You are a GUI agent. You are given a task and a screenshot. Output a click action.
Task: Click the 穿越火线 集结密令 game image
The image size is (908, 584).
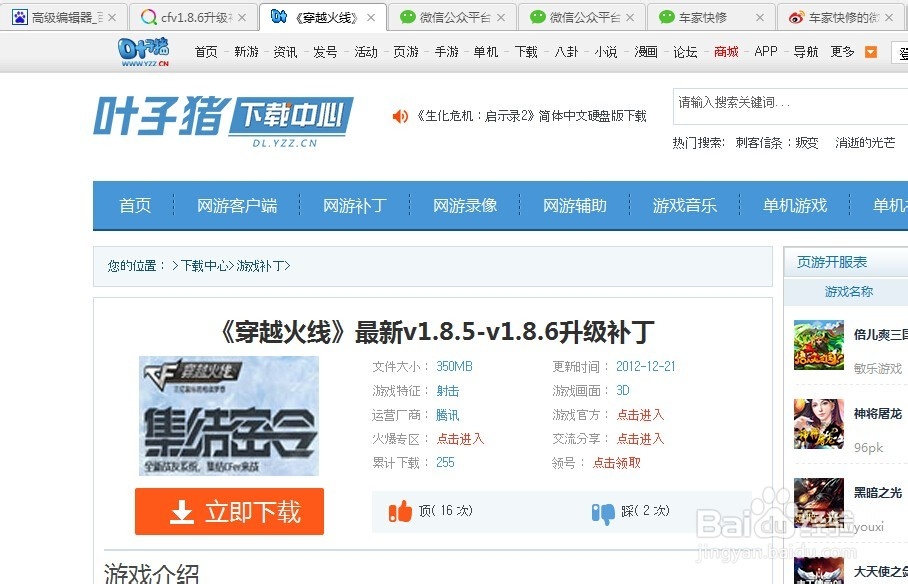tap(229, 416)
